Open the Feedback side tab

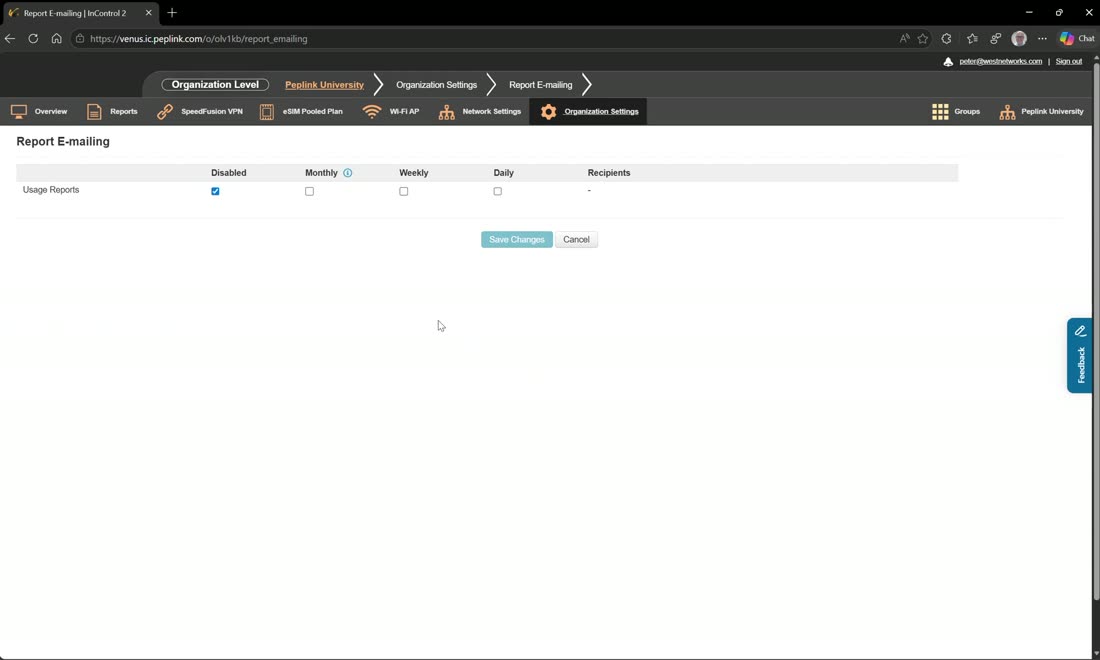(x=1080, y=356)
